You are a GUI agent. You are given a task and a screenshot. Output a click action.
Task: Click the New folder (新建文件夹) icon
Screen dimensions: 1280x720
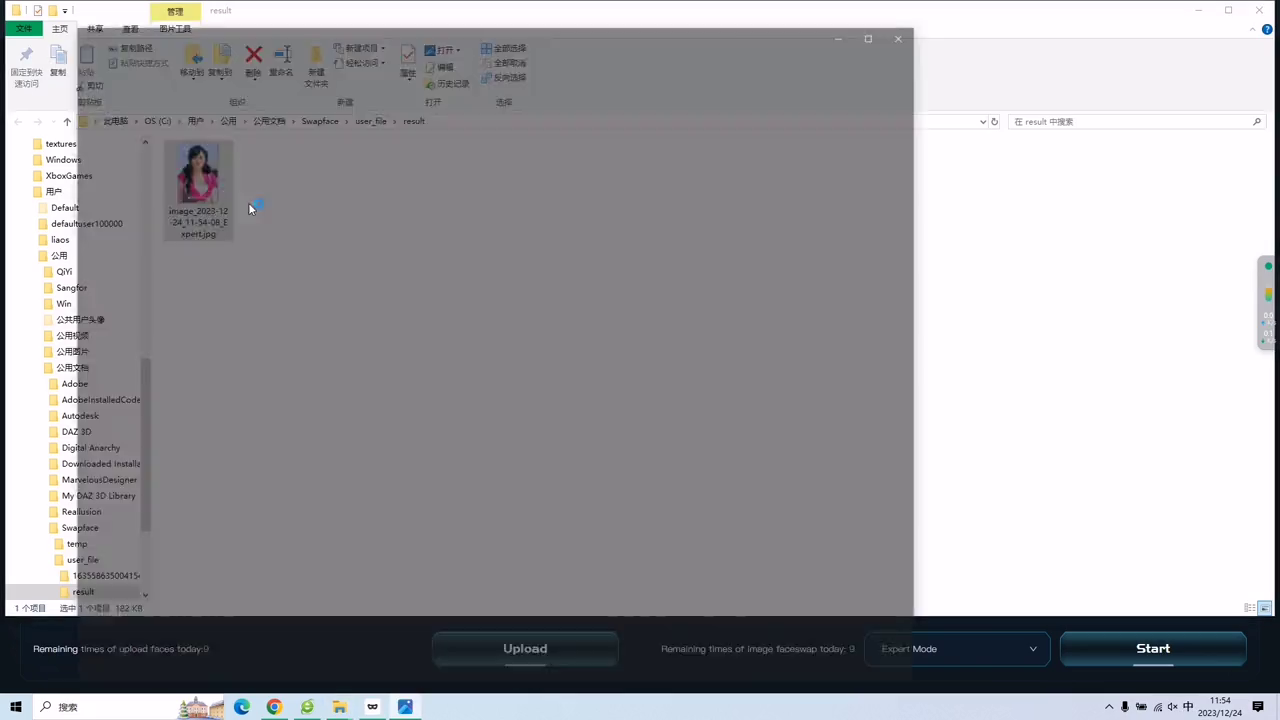(316, 55)
